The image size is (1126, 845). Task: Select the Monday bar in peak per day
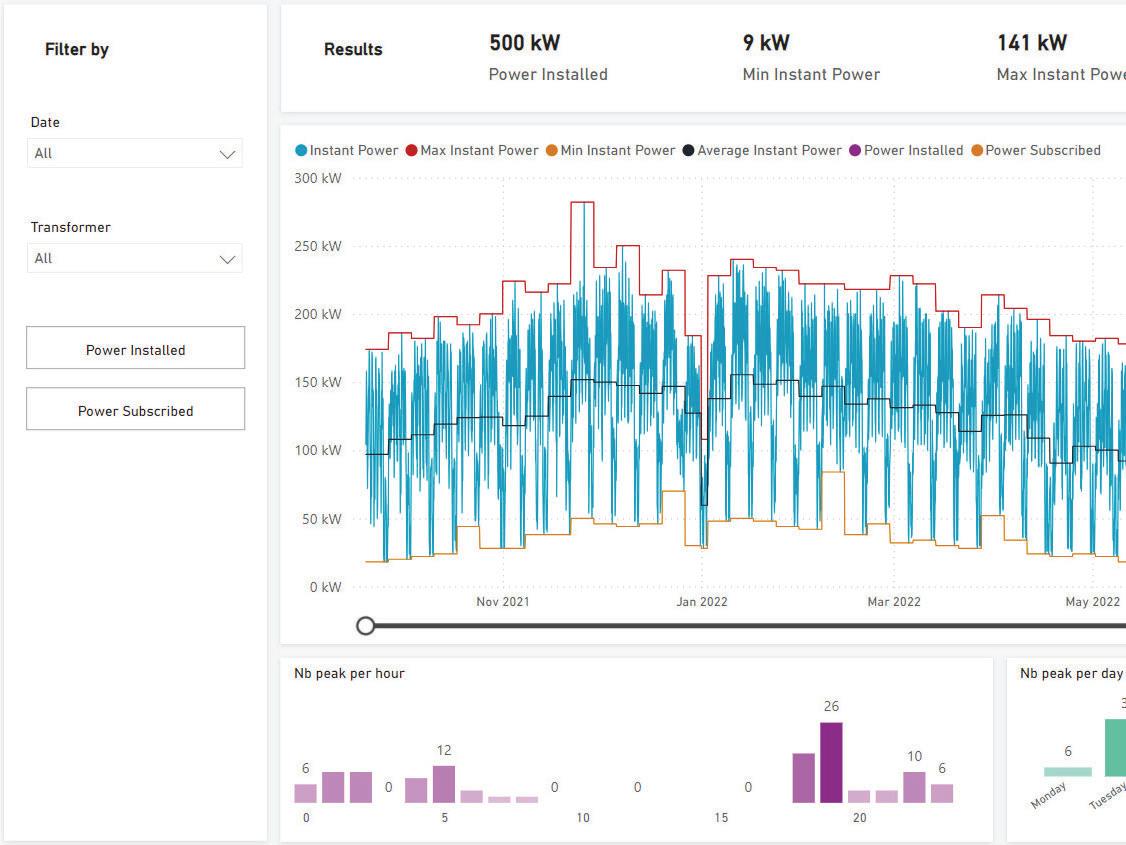[x=1067, y=772]
